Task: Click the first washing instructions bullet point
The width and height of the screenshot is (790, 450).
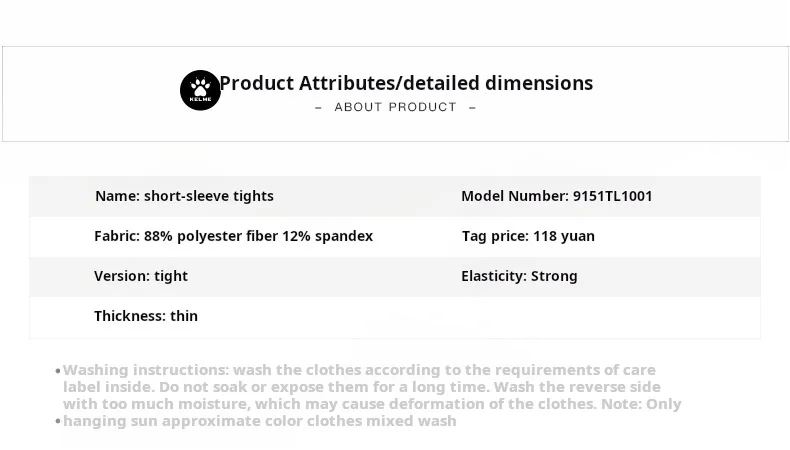Action: pos(58,371)
